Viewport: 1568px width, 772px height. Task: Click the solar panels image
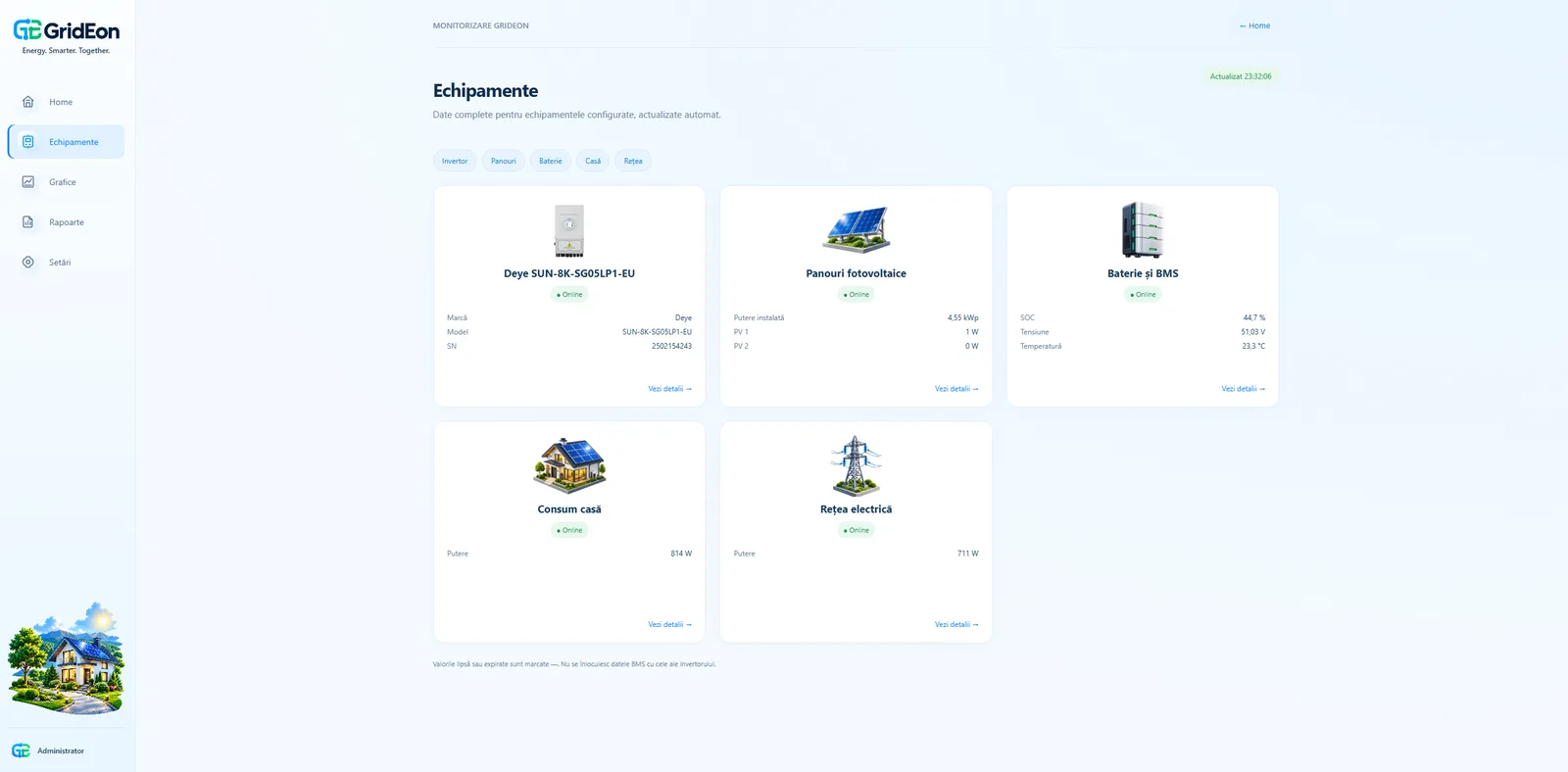click(x=857, y=230)
